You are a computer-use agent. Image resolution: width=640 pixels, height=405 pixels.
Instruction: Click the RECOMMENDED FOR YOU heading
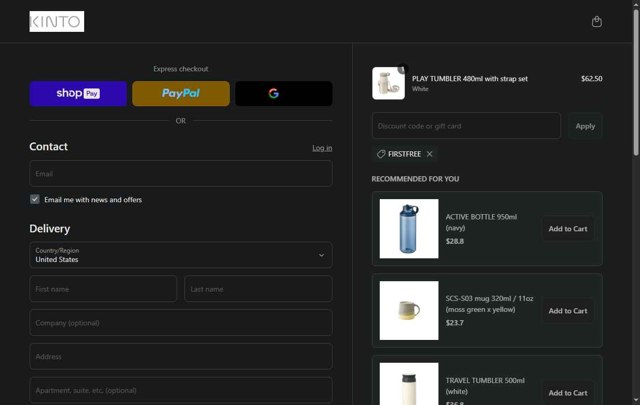coord(415,179)
